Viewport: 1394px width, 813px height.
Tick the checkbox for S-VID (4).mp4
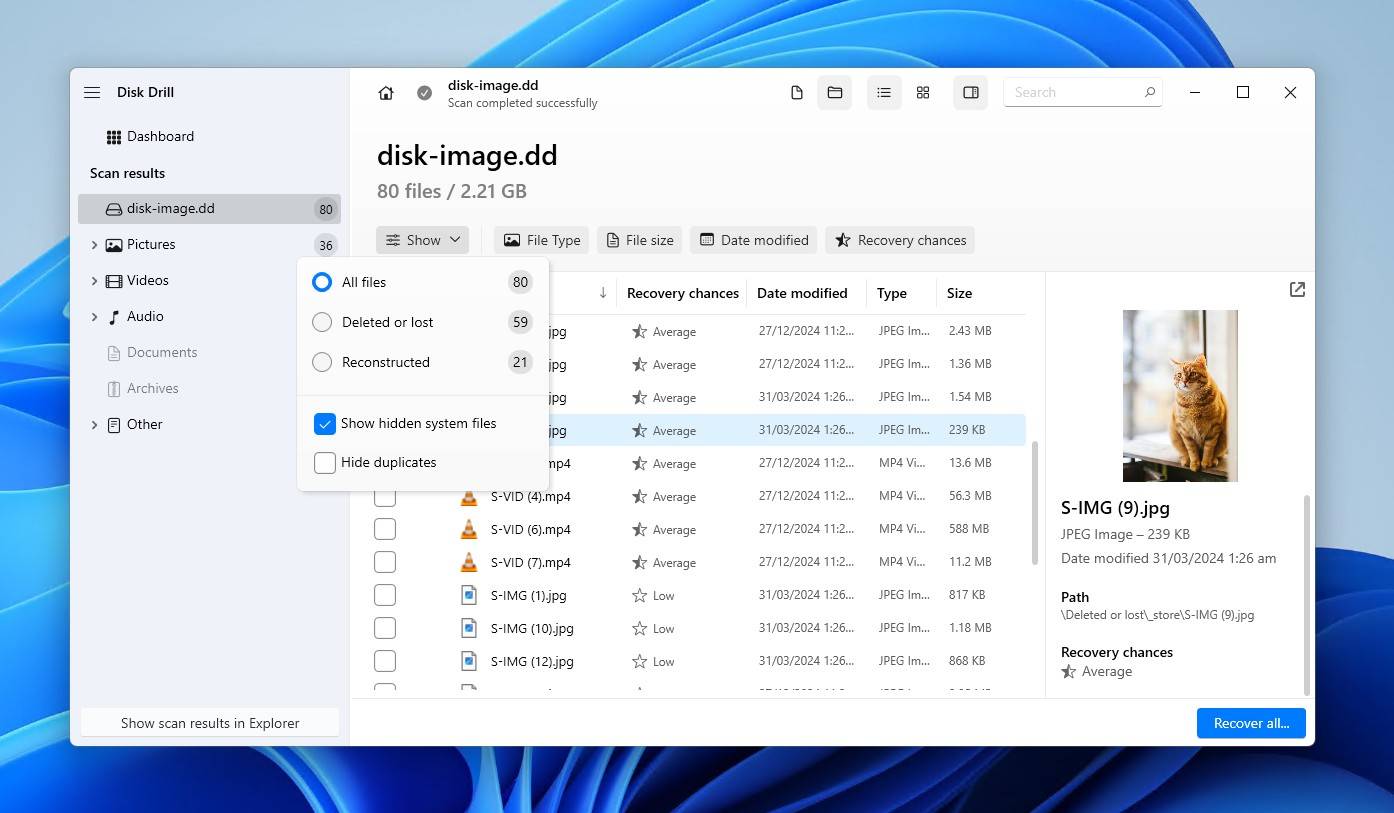385,496
